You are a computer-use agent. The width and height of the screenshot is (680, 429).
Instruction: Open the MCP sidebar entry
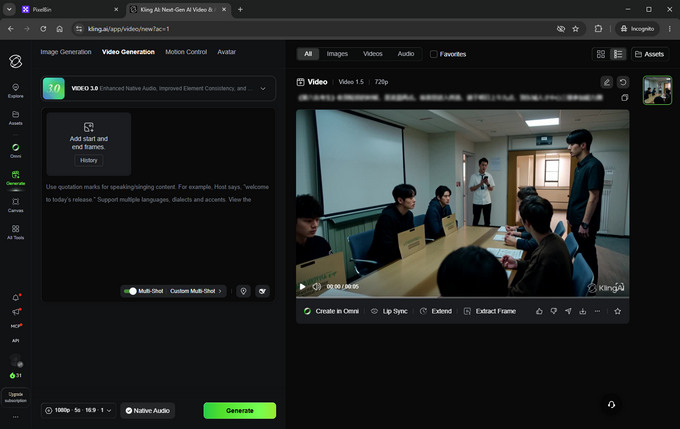tap(16, 326)
